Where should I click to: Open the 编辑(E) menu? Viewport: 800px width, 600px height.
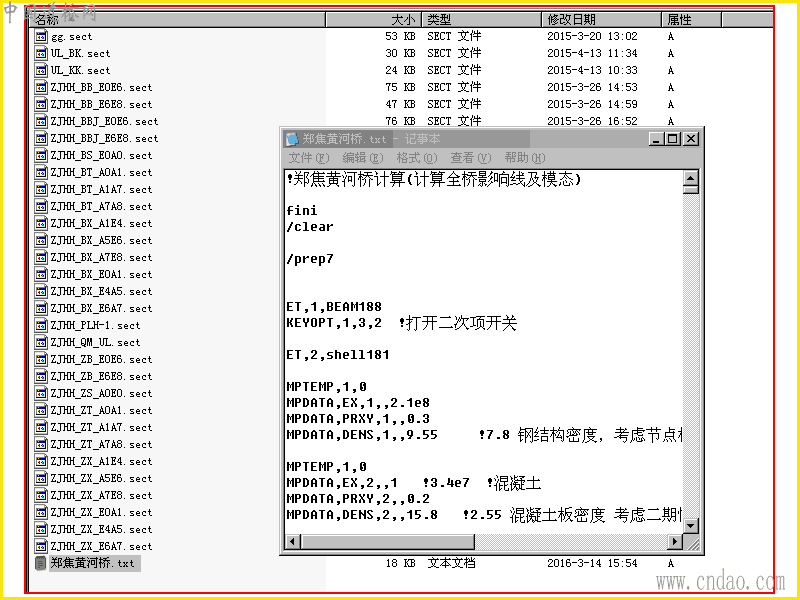362,158
